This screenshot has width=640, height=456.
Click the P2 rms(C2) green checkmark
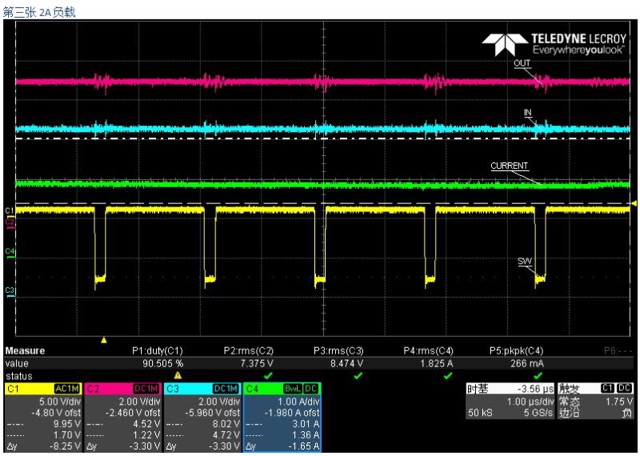point(268,375)
